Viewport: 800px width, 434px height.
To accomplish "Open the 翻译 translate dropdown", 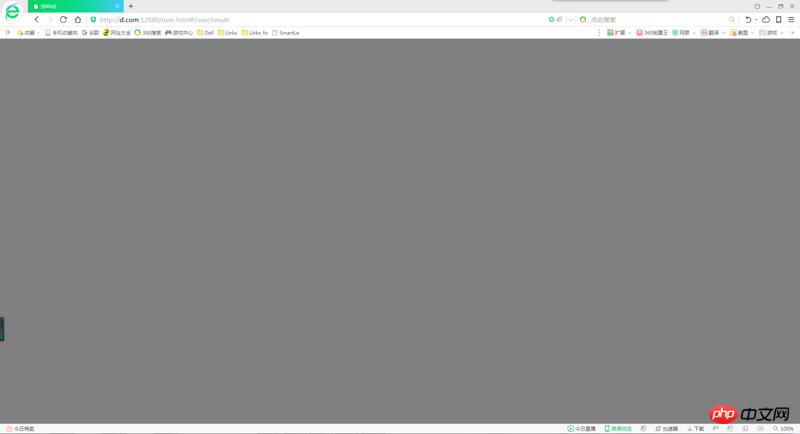I will [713, 32].
